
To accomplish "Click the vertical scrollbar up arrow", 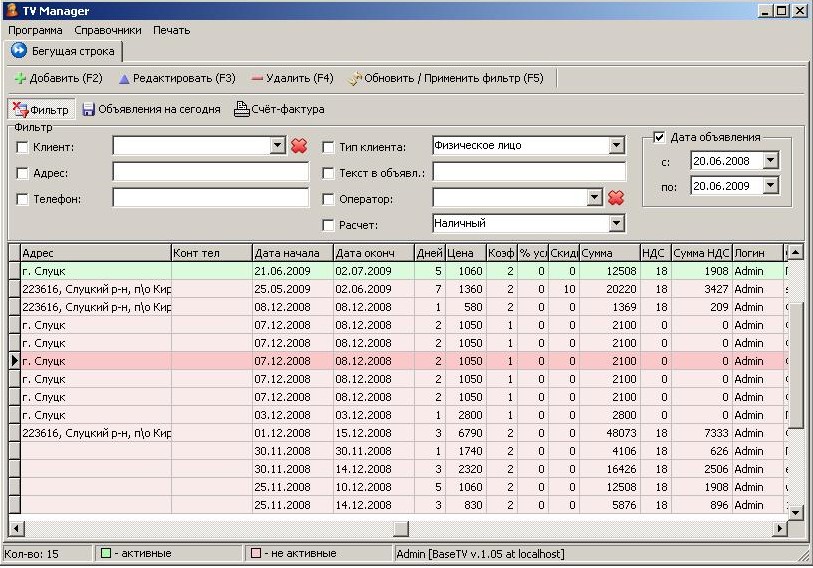I will click(796, 253).
